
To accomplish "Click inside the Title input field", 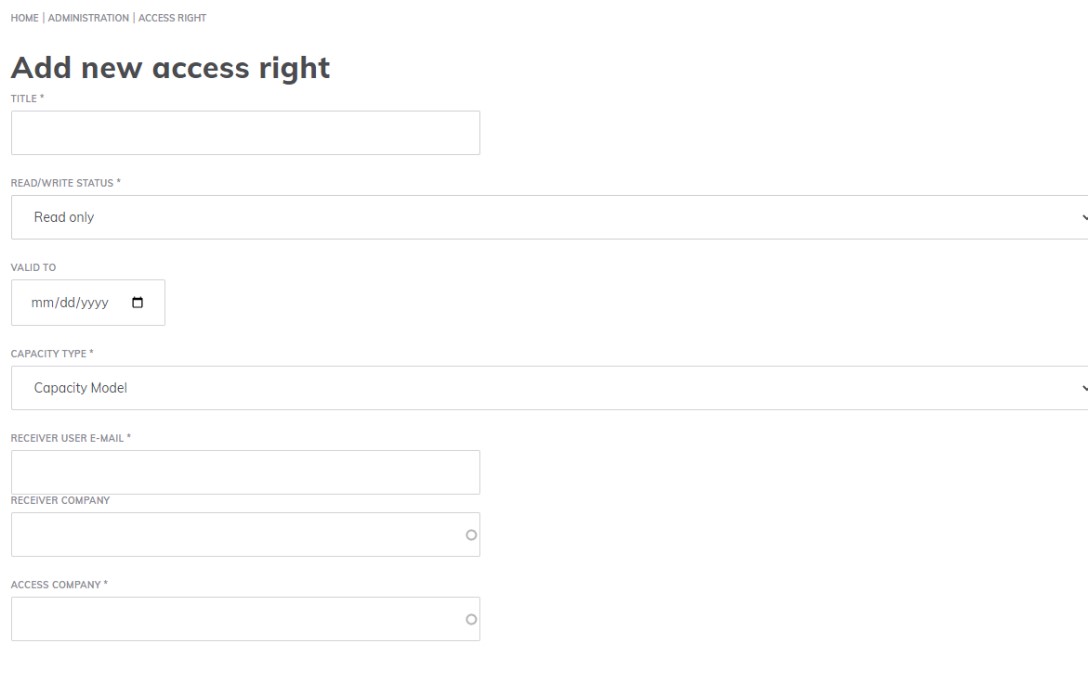I will (245, 131).
